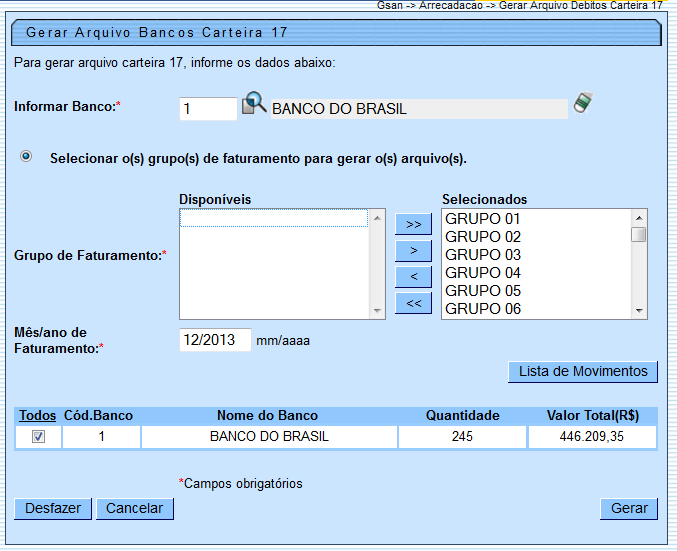Remove all groups with << button
Screen dimensions: 677x551
[x=413, y=303]
